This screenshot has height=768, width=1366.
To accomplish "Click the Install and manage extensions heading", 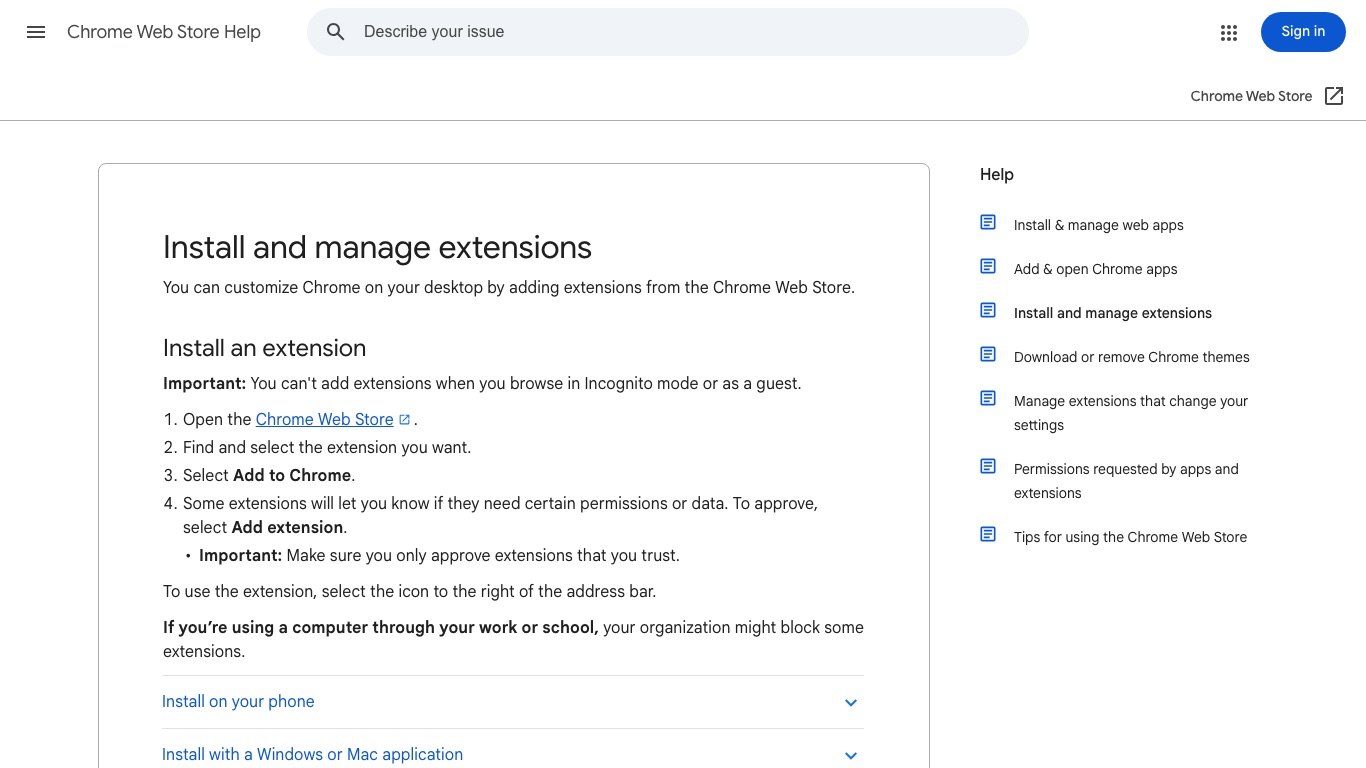I will [377, 247].
